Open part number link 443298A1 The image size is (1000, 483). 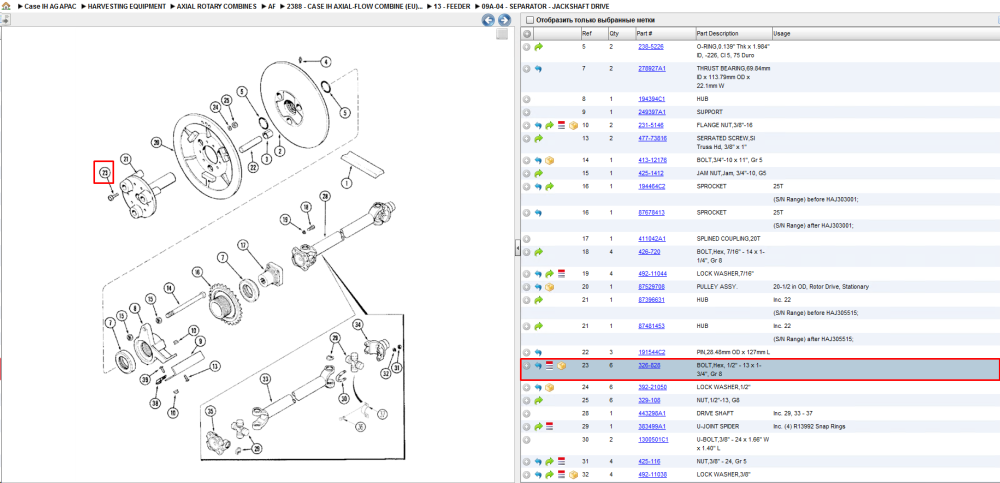point(652,413)
